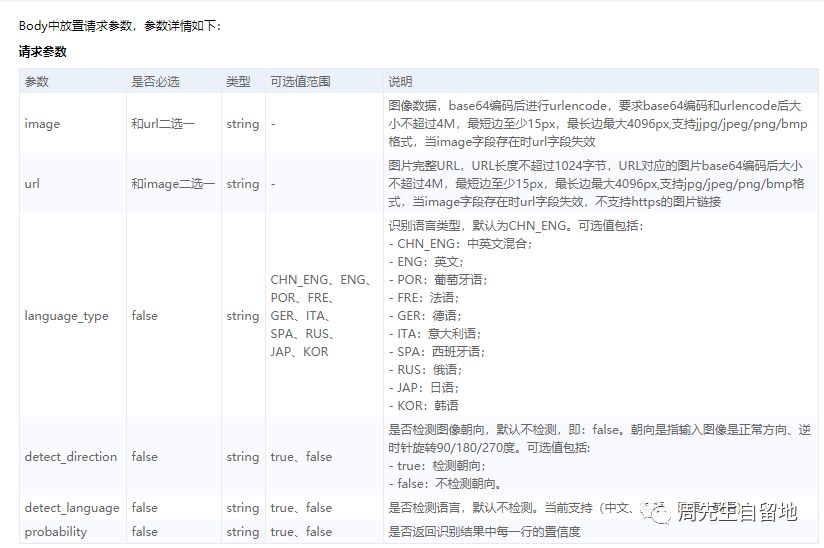Click the line '- ITA：意大利语'
This screenshot has height=548, width=824.
[435, 334]
